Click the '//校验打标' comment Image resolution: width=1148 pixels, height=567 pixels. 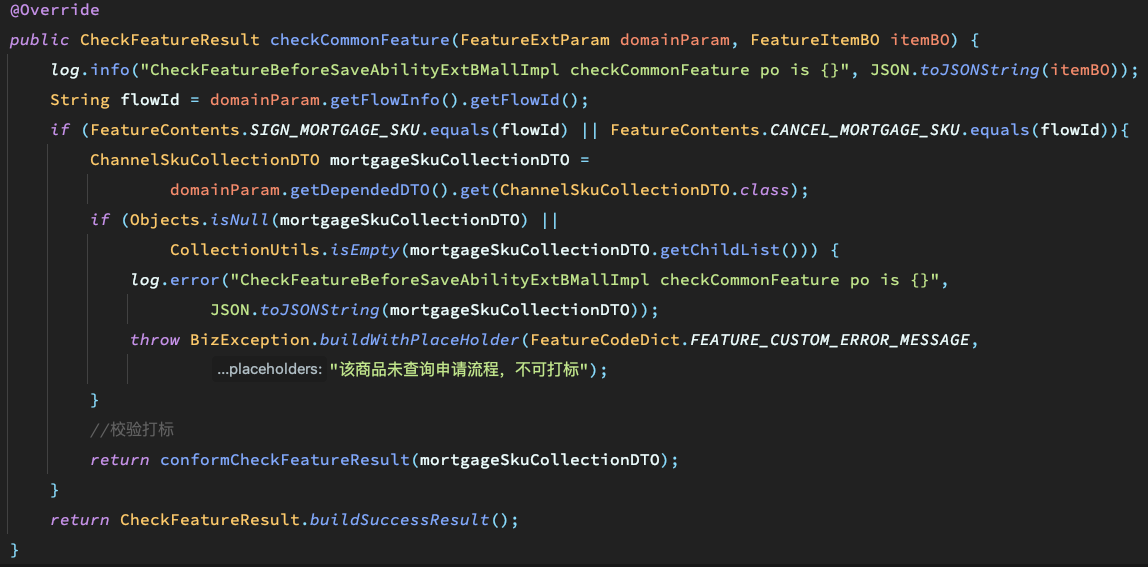(132, 430)
